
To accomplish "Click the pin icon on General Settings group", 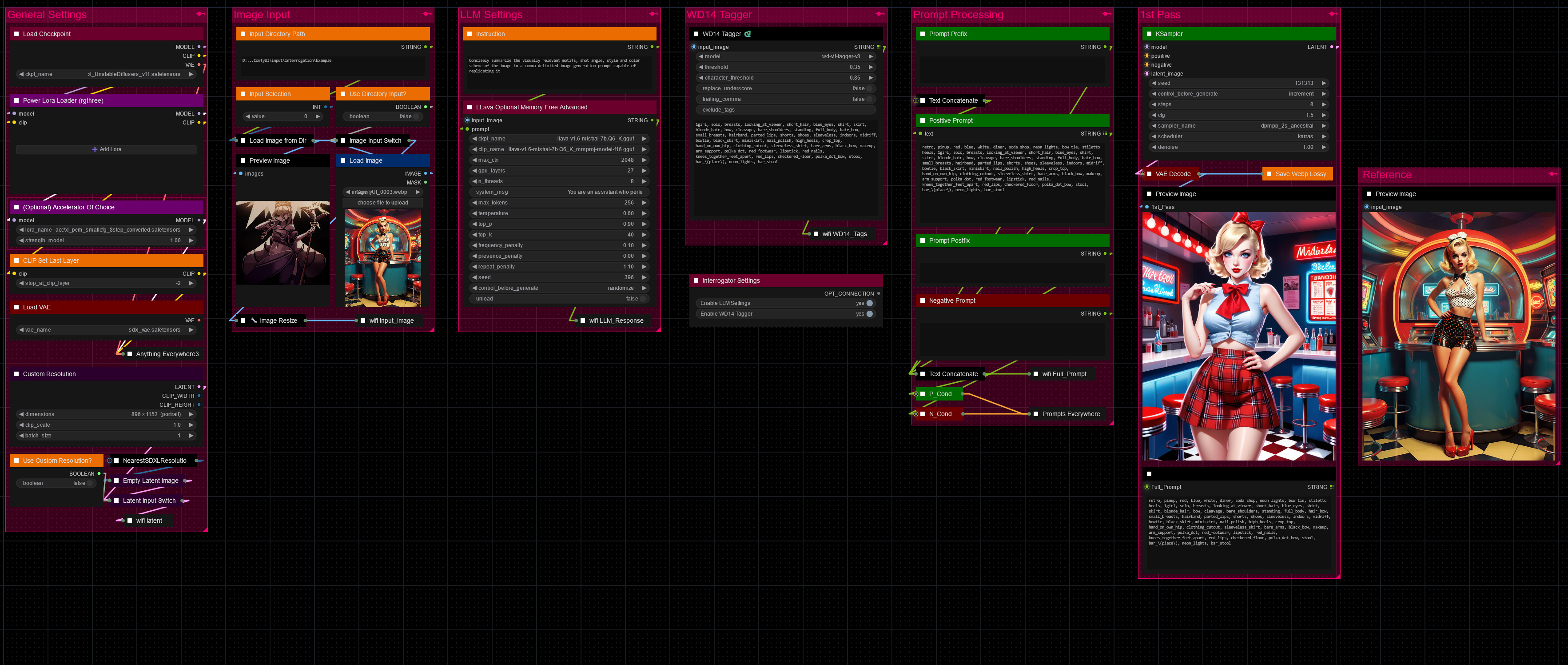I will click(x=200, y=14).
